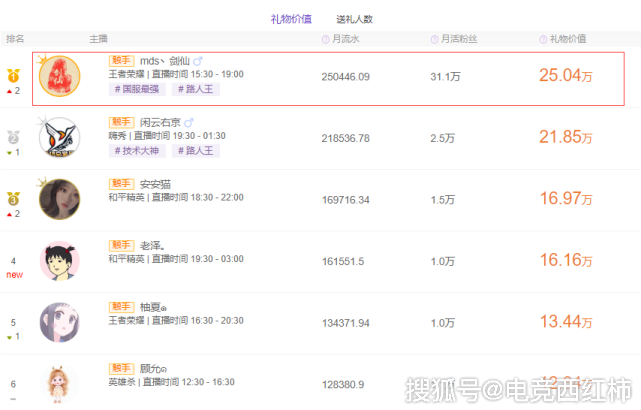Image resolution: width=641 pixels, height=410 pixels.
Task: Open the 安安猫 profile photo
Action: point(60,199)
